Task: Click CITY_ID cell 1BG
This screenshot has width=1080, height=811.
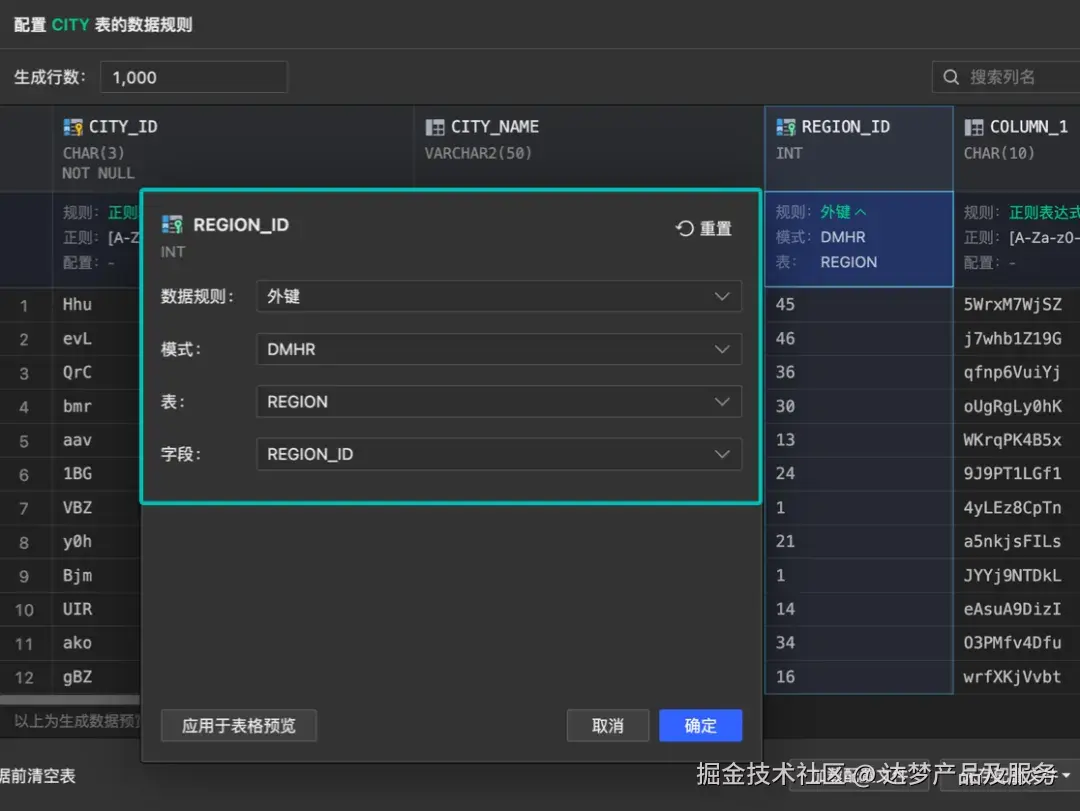Action: pyautogui.click(x=96, y=473)
